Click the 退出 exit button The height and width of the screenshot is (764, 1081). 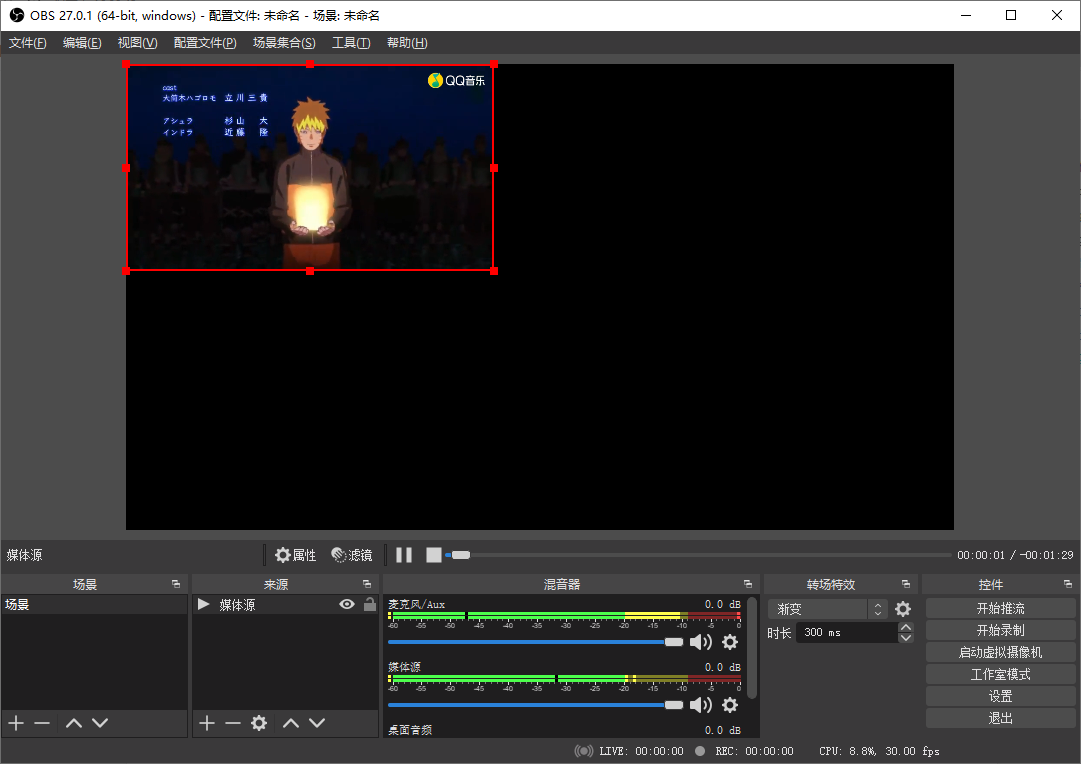(x=1000, y=718)
